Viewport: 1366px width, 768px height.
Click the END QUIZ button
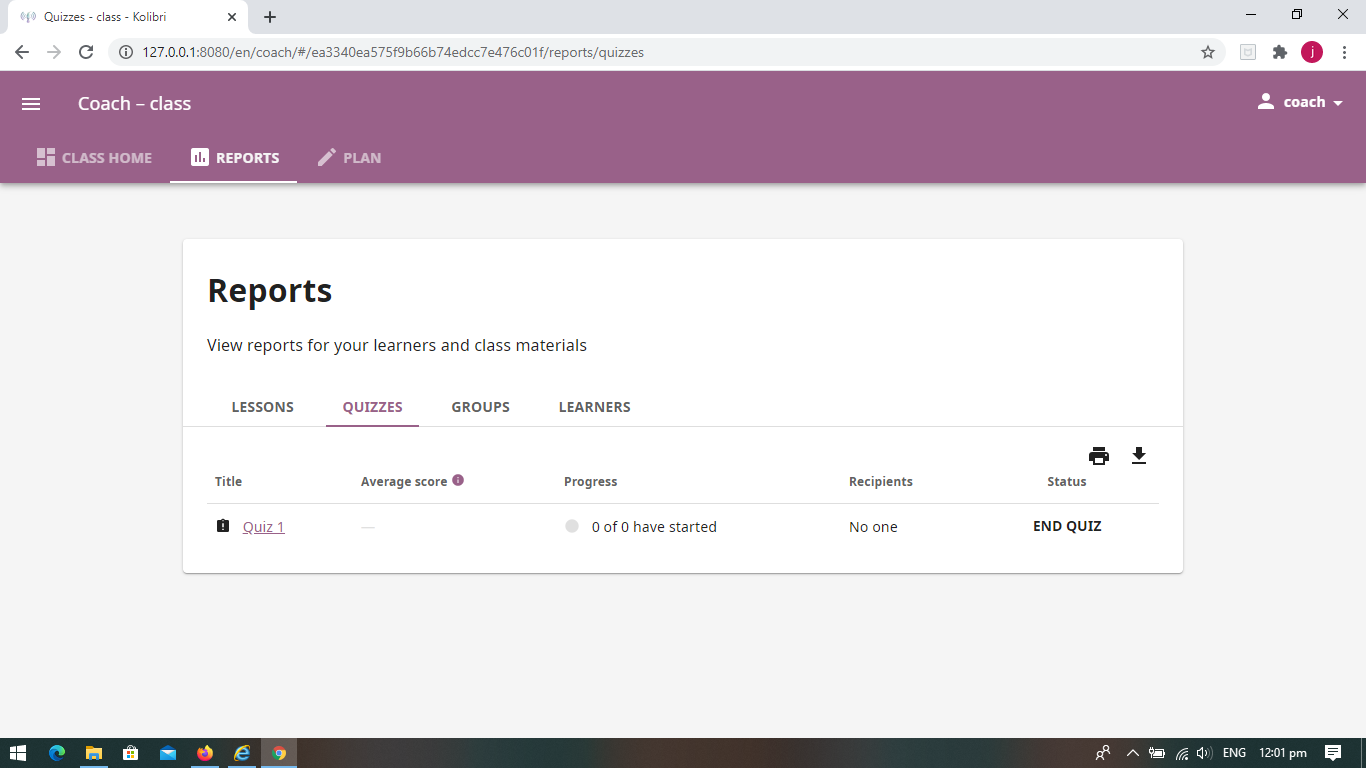point(1066,525)
